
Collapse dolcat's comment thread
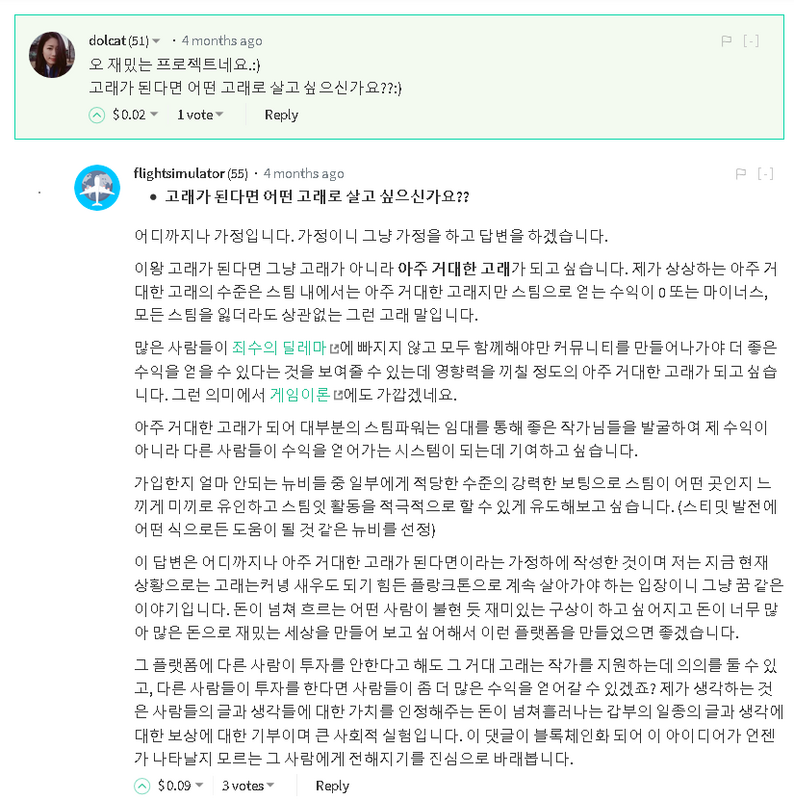(x=751, y=41)
